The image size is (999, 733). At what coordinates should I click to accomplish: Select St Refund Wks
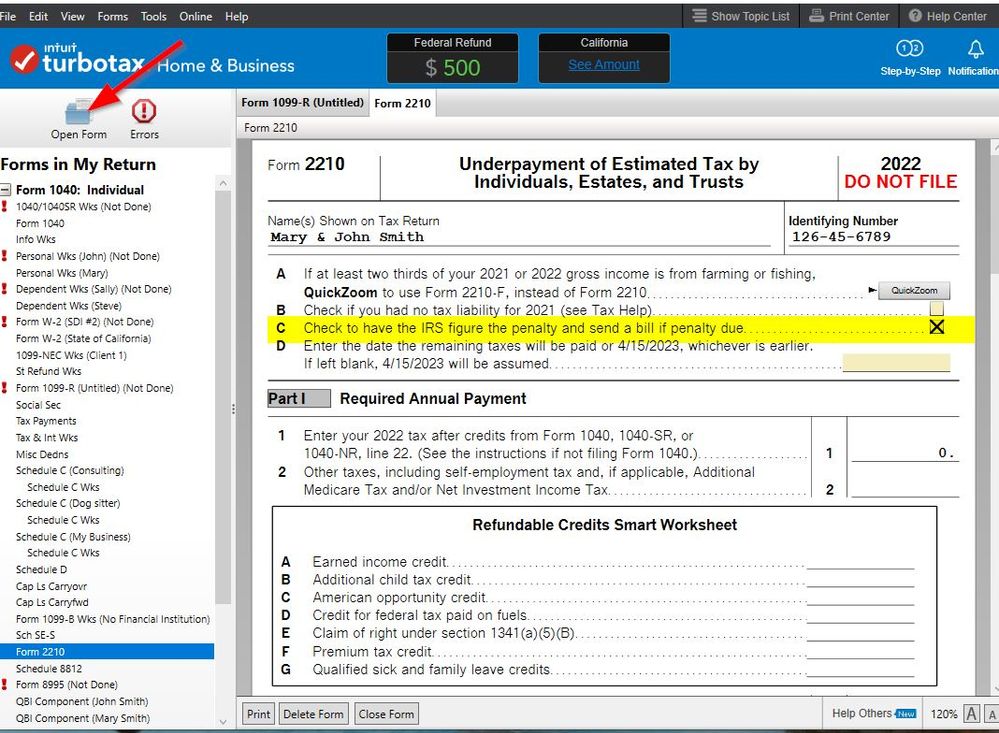[x=48, y=371]
